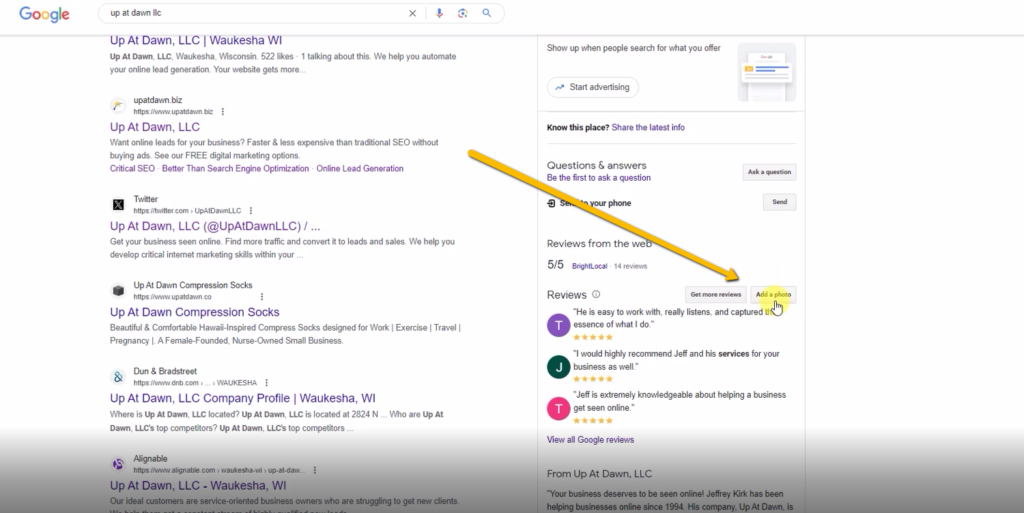Screen dimensions: 1024x513
Task: Click avatar T beside 'extremely knowledgeable' review
Action: point(558,409)
